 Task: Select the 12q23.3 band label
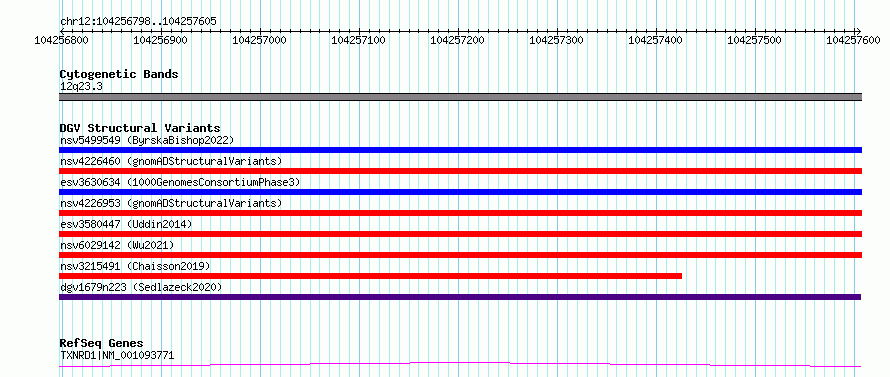pyautogui.click(x=81, y=87)
